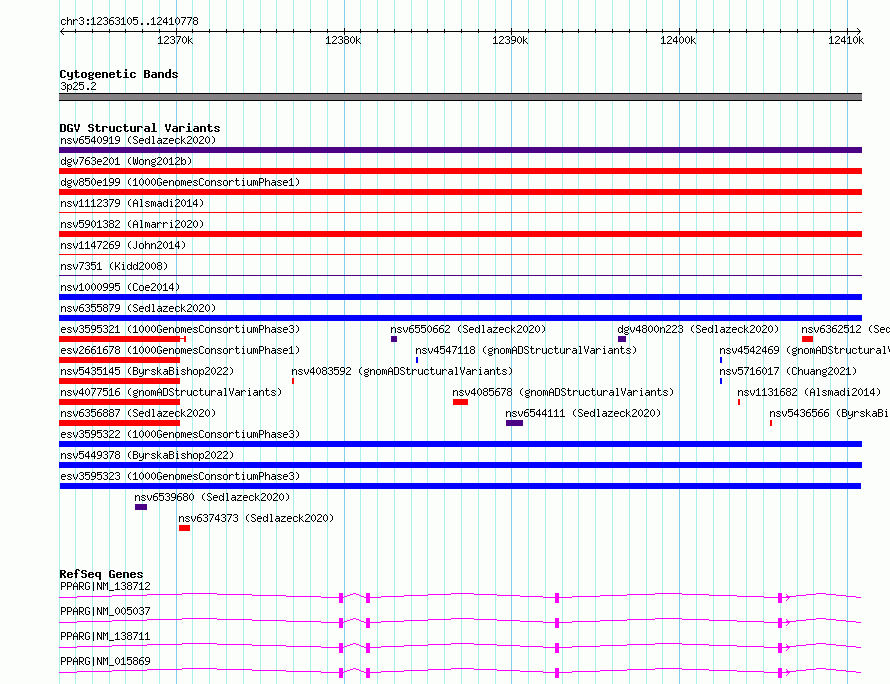Click the purple nsv6544111 variant block

click(514, 423)
